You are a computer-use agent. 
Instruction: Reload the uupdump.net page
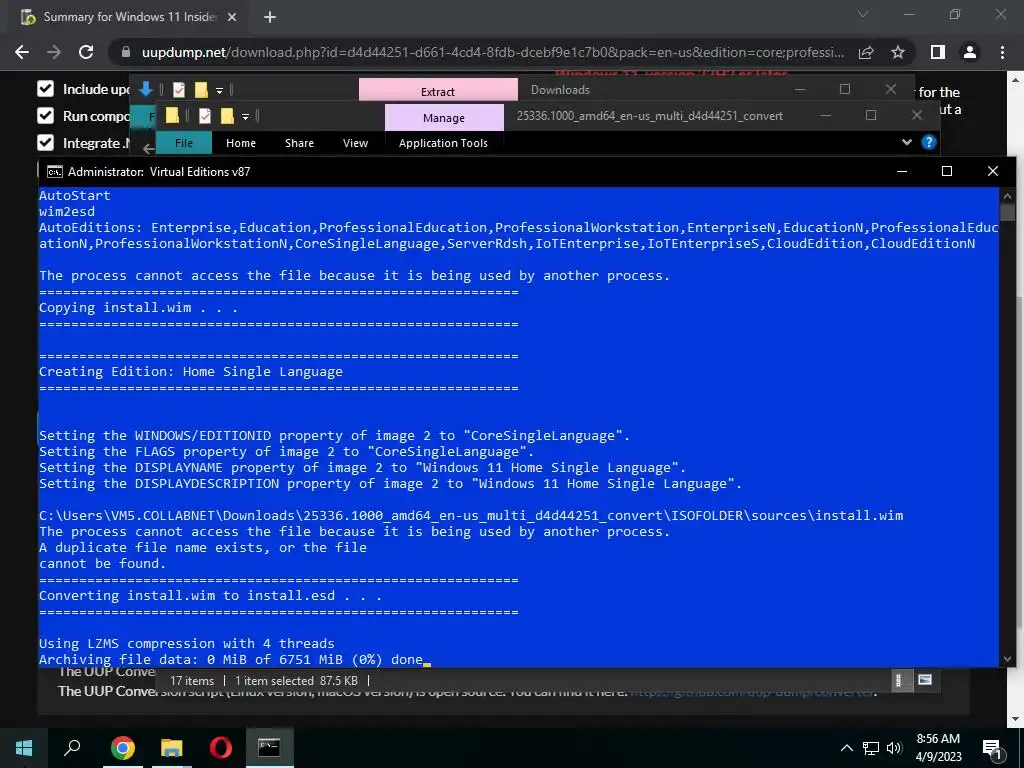pyautogui.click(x=86, y=52)
